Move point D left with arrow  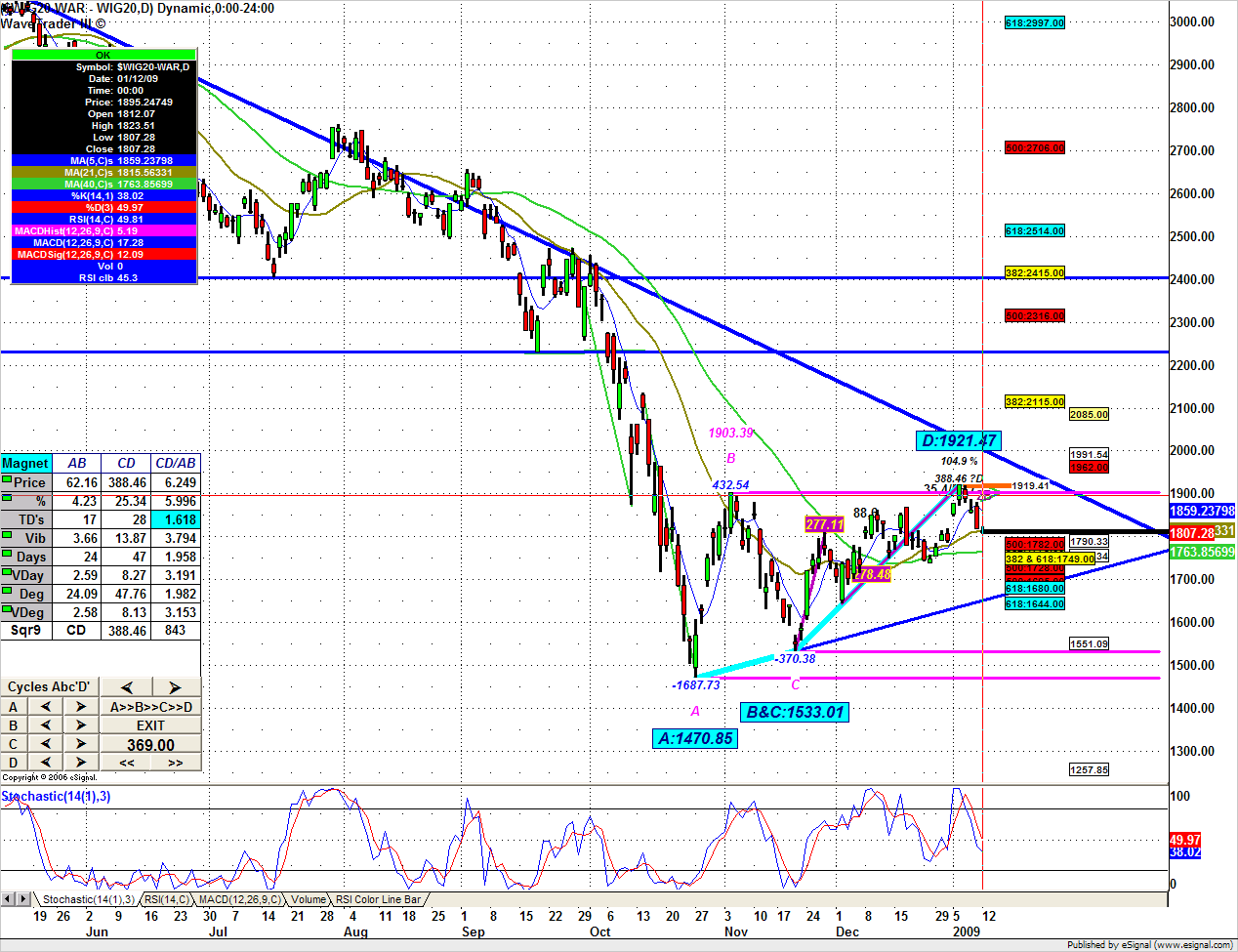click(45, 763)
